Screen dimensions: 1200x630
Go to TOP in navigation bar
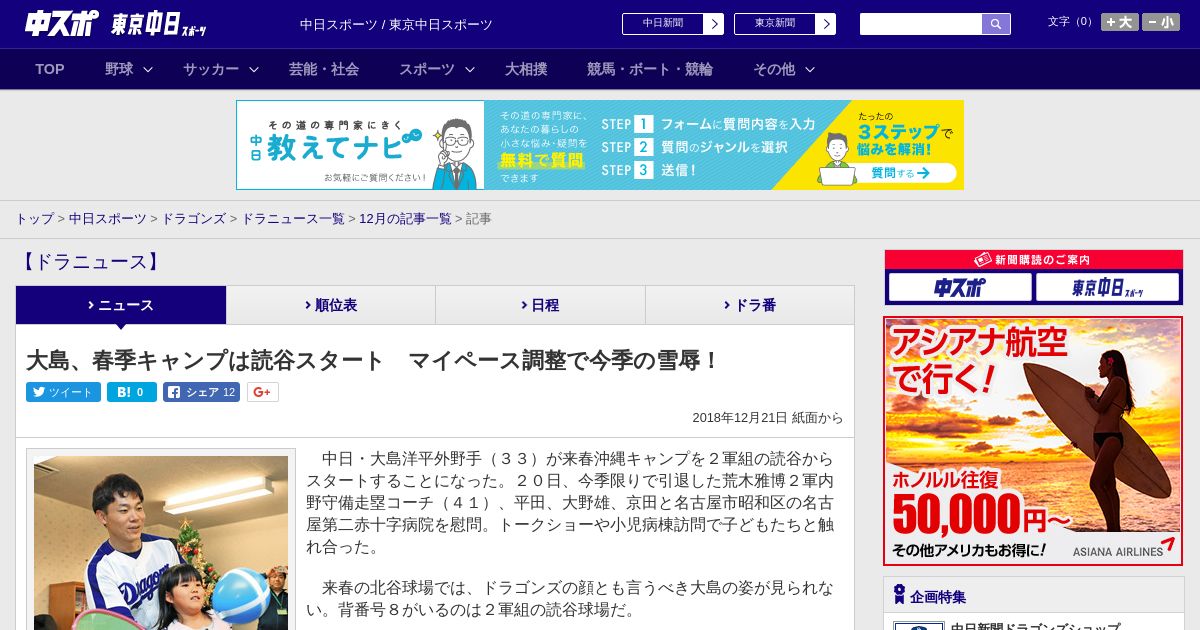(x=50, y=69)
